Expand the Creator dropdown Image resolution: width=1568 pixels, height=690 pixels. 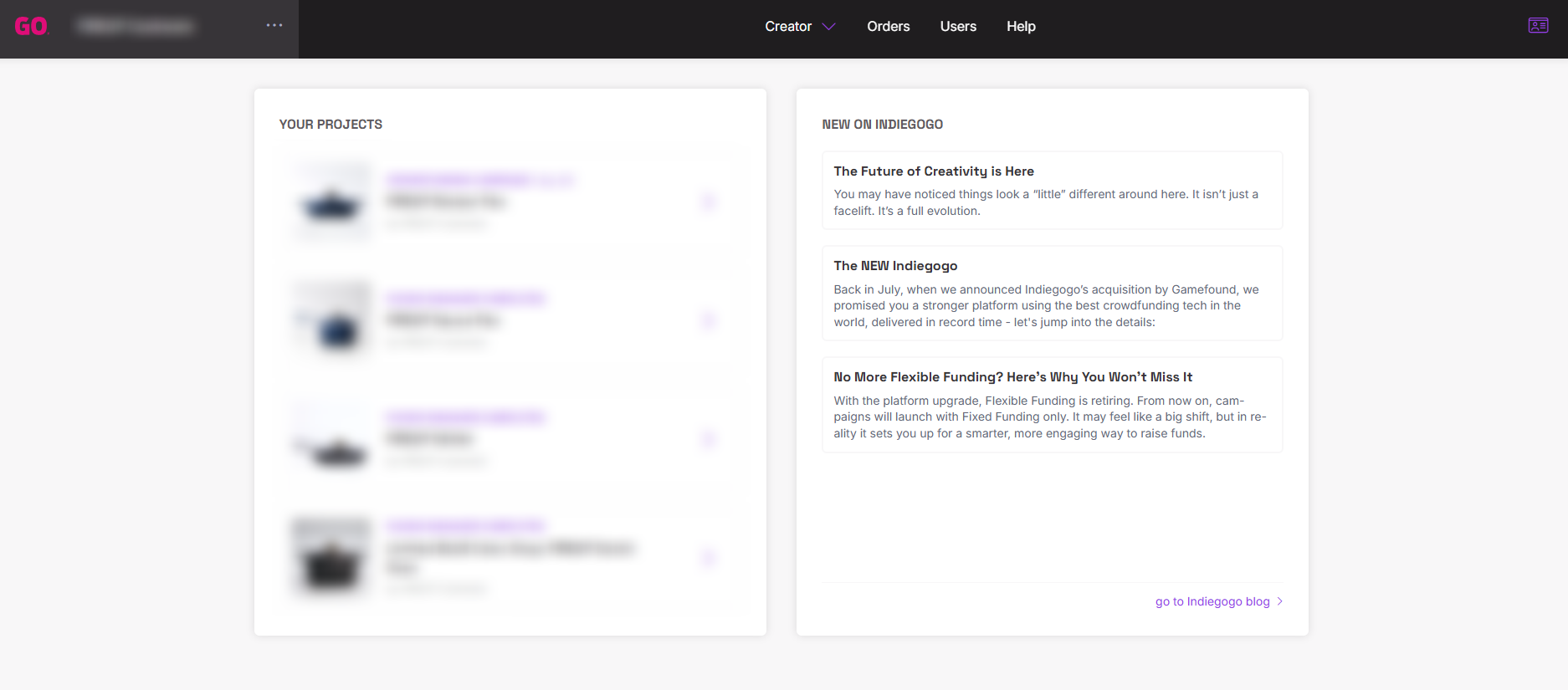(800, 27)
